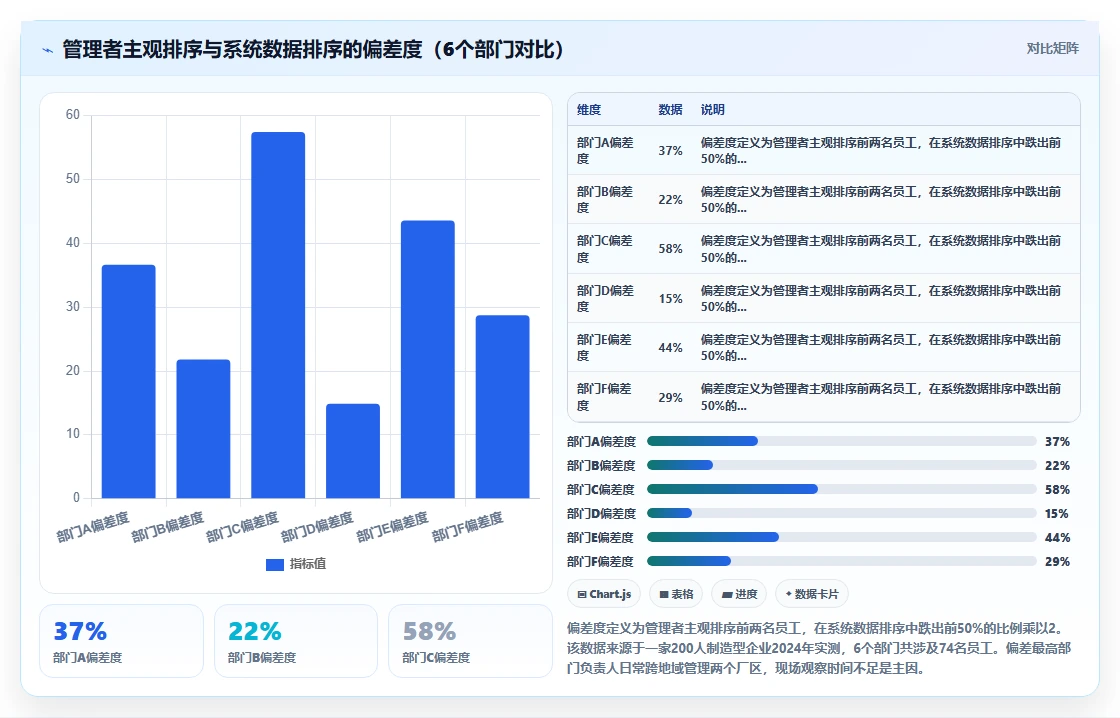Open the 37% 部门A偏差度 data card
Viewport: 1120px width, 718px height.
click(121, 641)
